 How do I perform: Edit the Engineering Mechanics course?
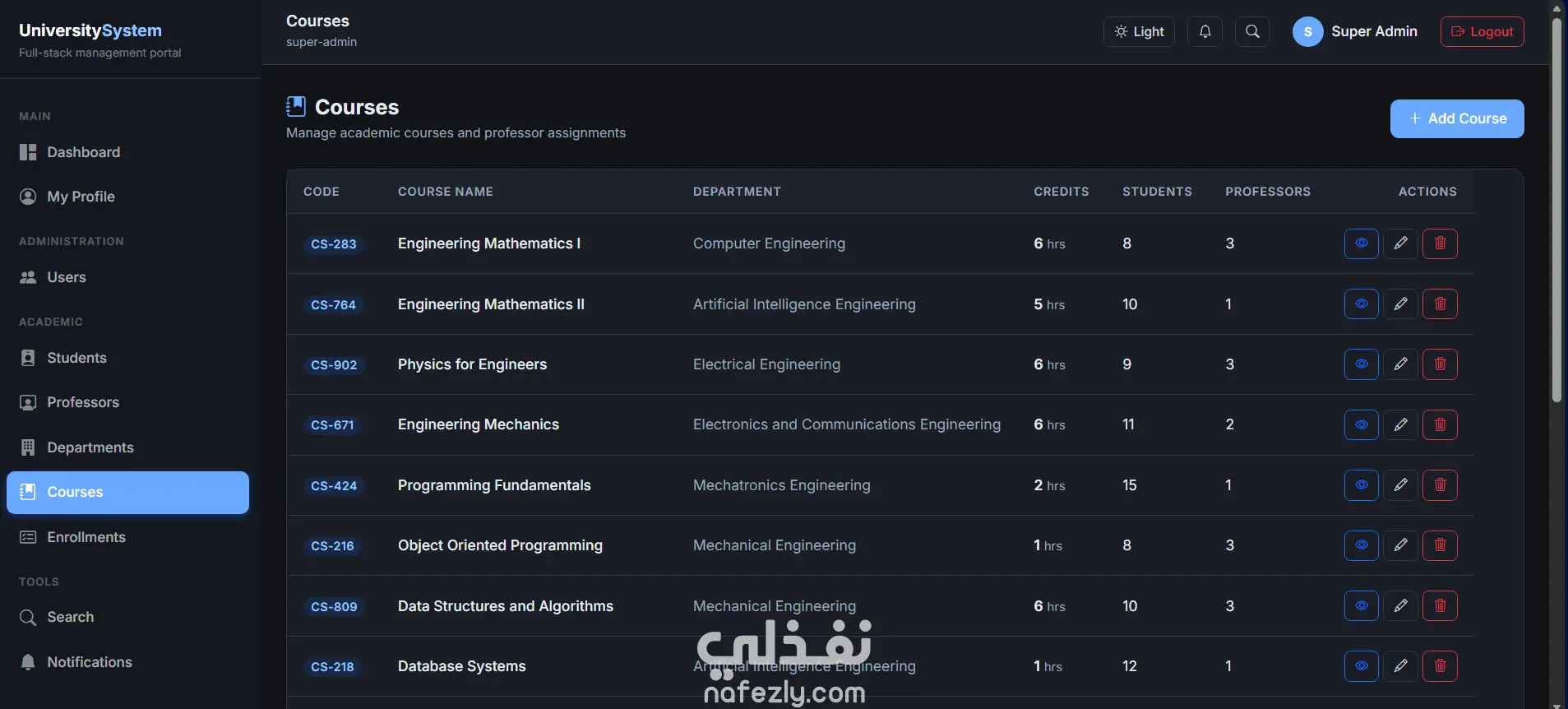tap(1400, 424)
